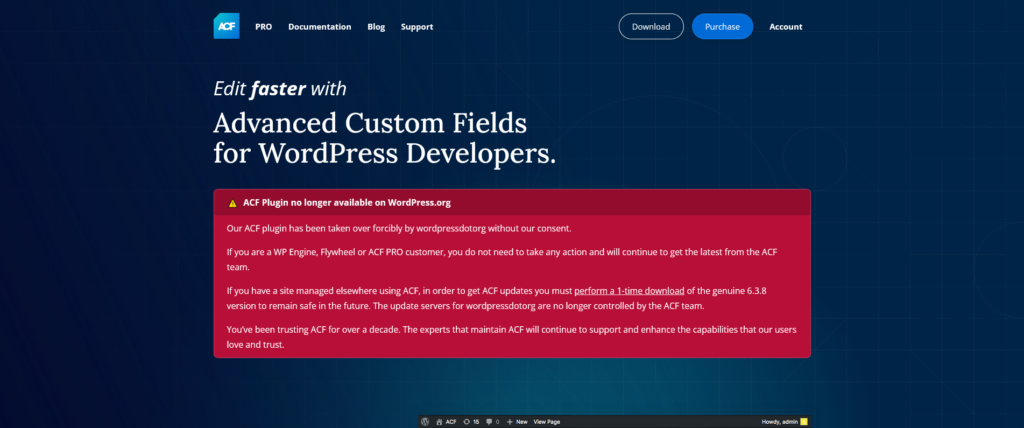The height and width of the screenshot is (428, 1024).
Task: Click the 'Edit faster with' tagline
Action: coord(280,88)
